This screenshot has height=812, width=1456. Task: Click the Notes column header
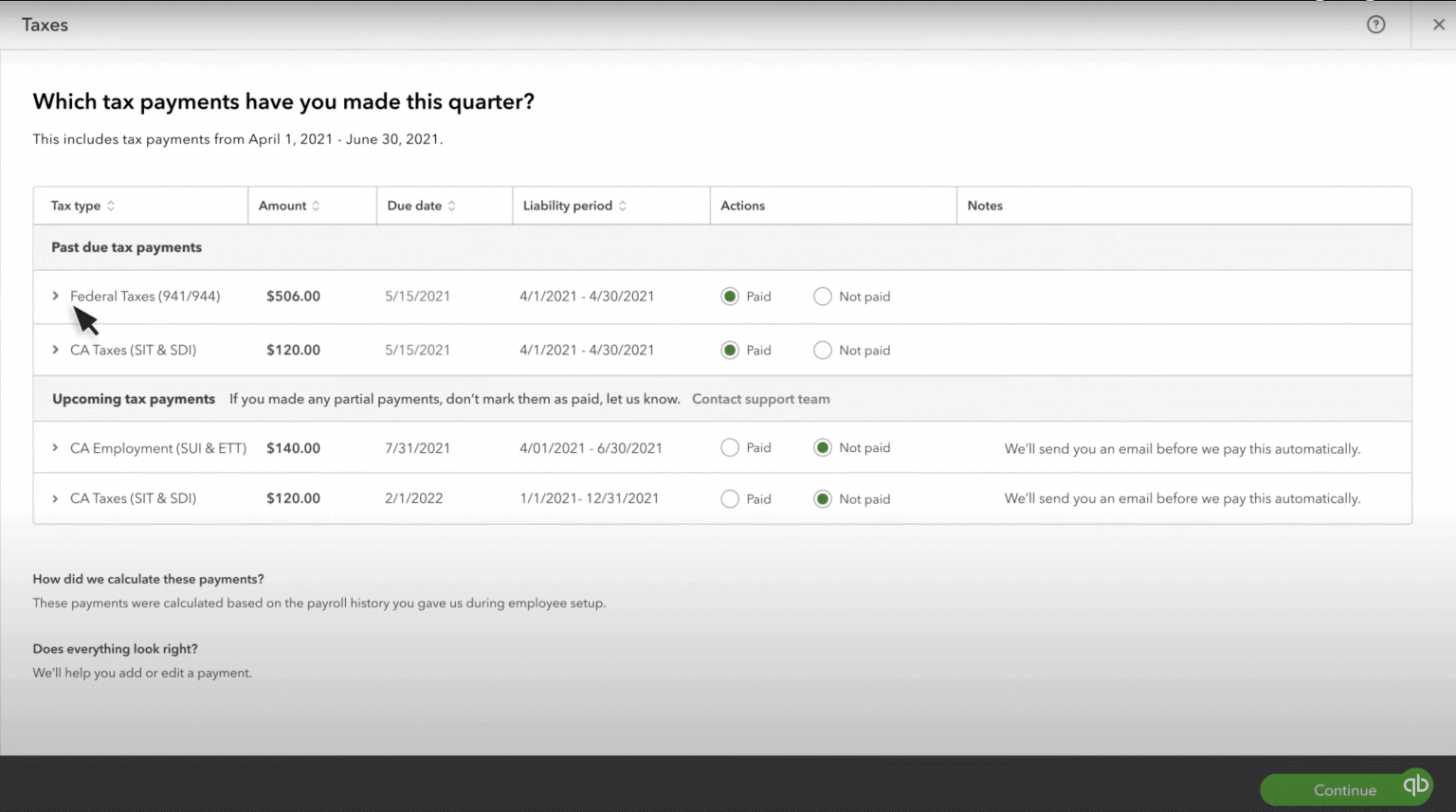pyautogui.click(x=985, y=205)
